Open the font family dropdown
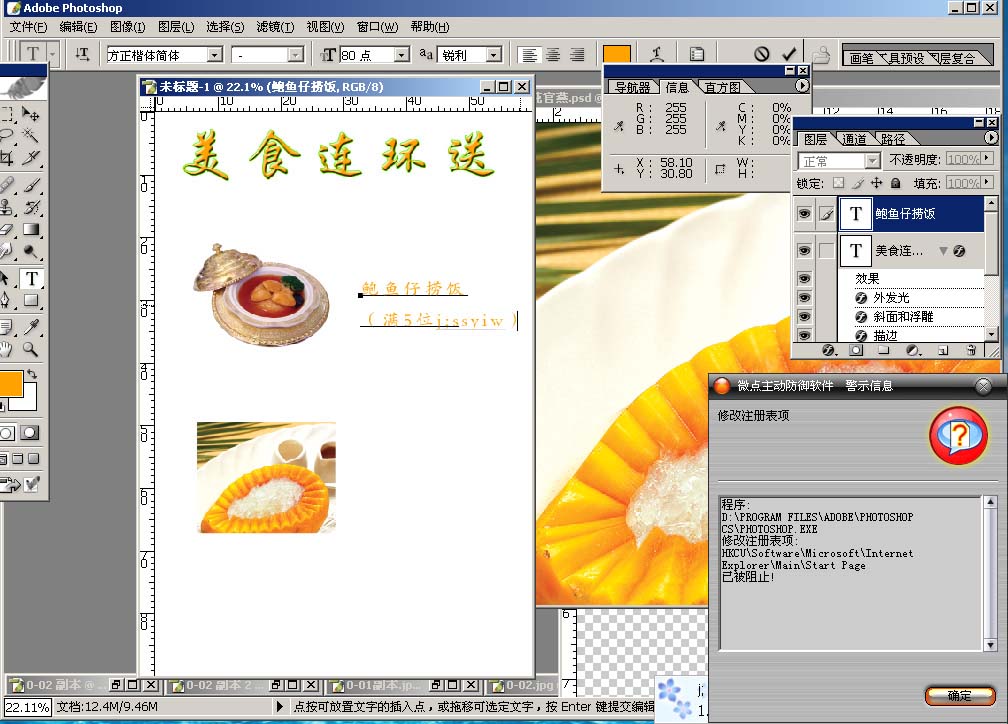This screenshot has height=724, width=1008. [x=215, y=55]
